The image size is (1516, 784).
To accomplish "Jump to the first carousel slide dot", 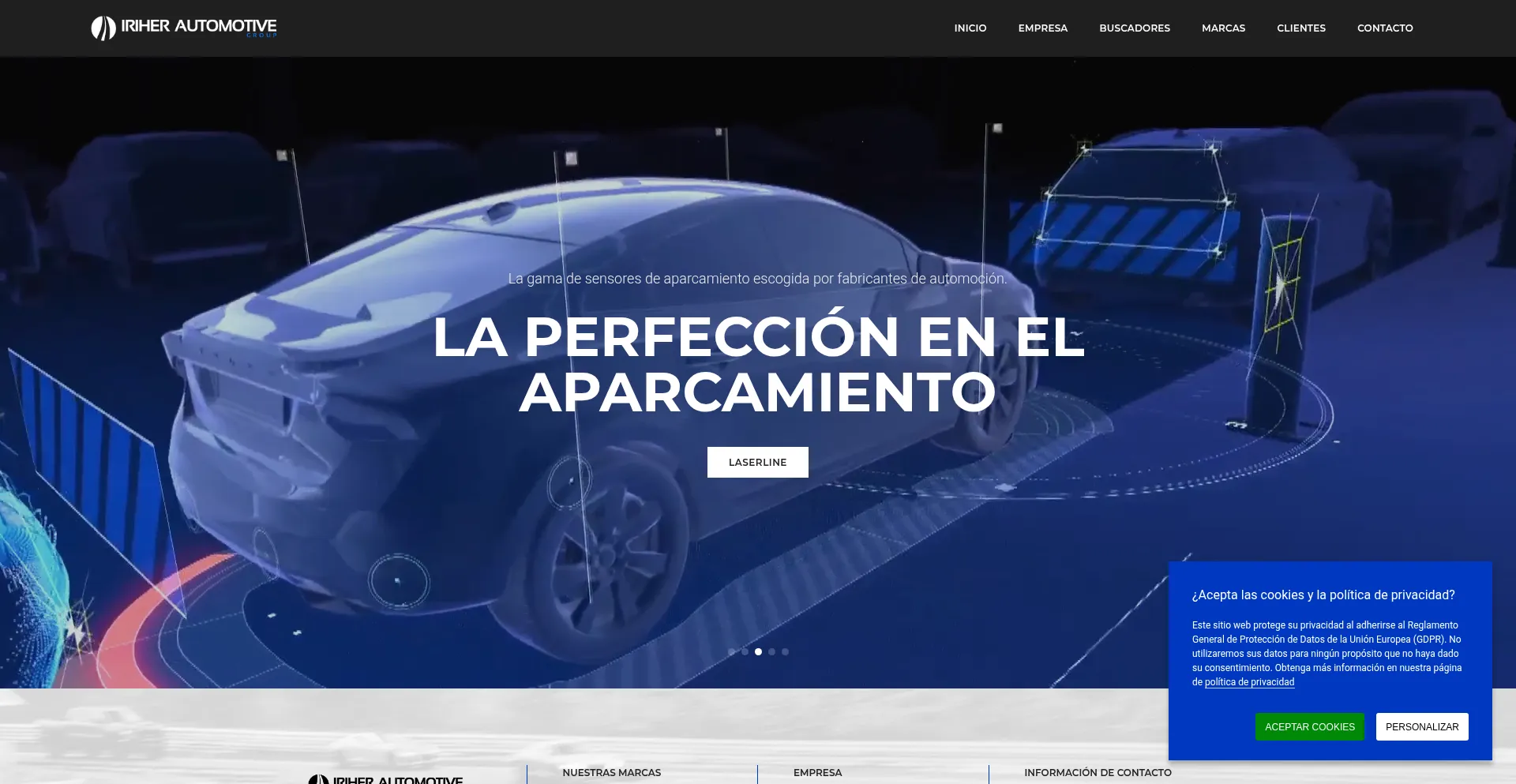I will (732, 651).
